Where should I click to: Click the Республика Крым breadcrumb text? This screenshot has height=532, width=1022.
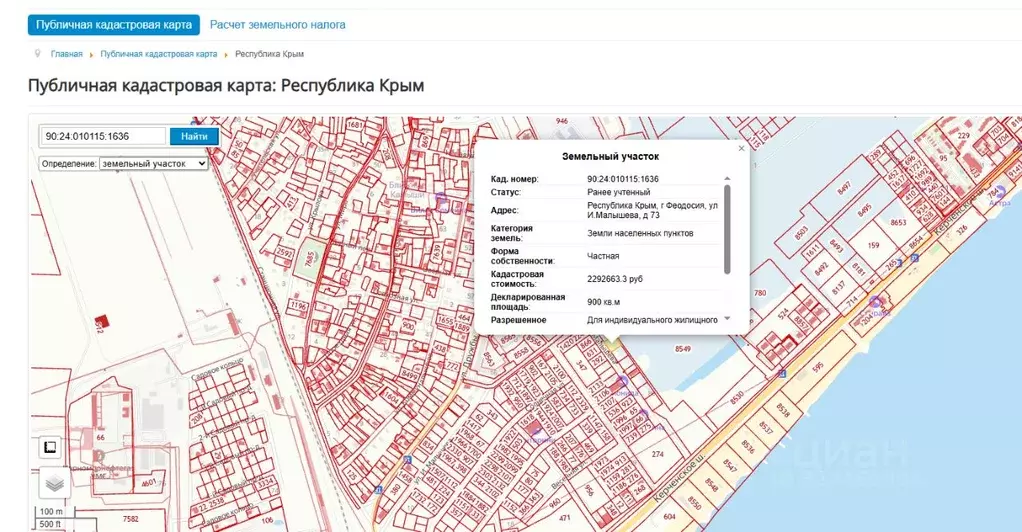[269, 54]
